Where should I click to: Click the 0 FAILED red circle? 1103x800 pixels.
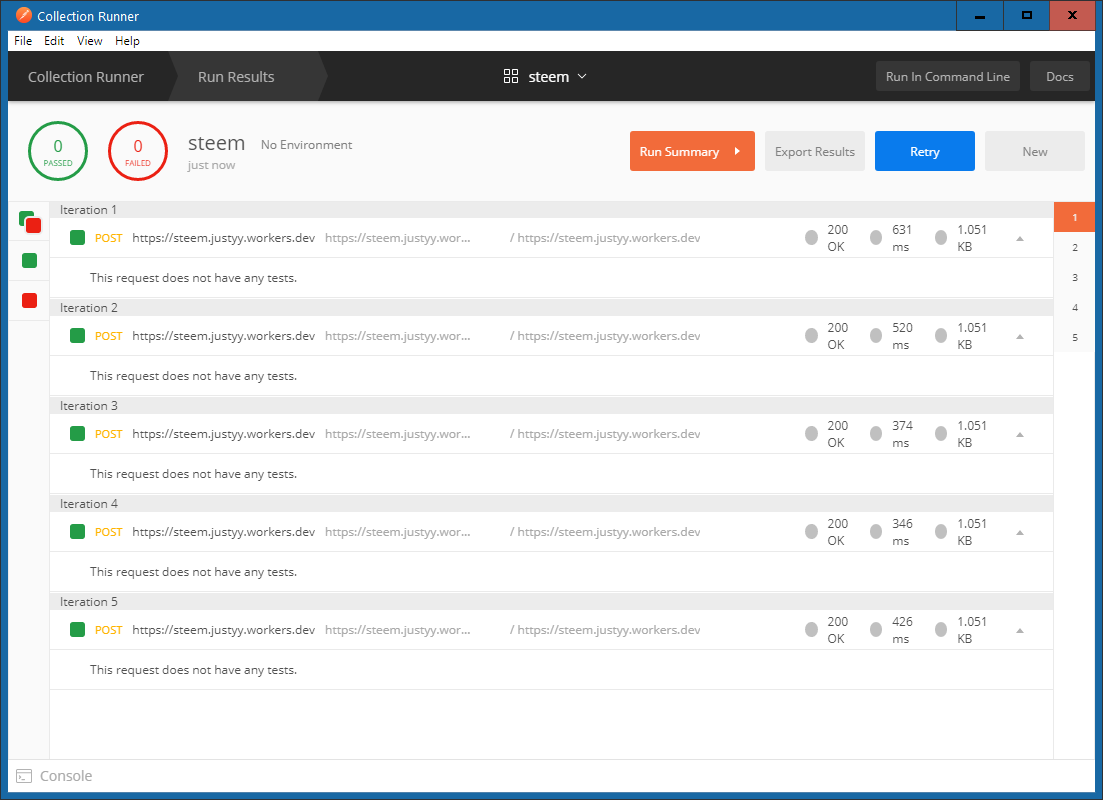pyautogui.click(x=138, y=151)
